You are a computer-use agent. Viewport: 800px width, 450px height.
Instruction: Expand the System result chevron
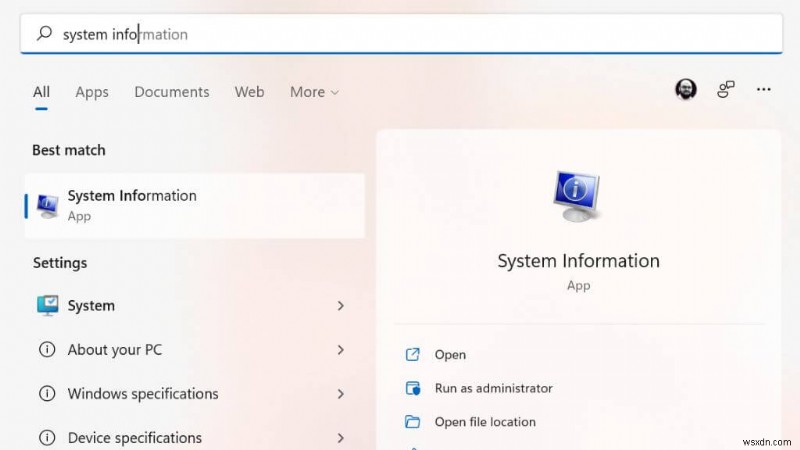340,305
